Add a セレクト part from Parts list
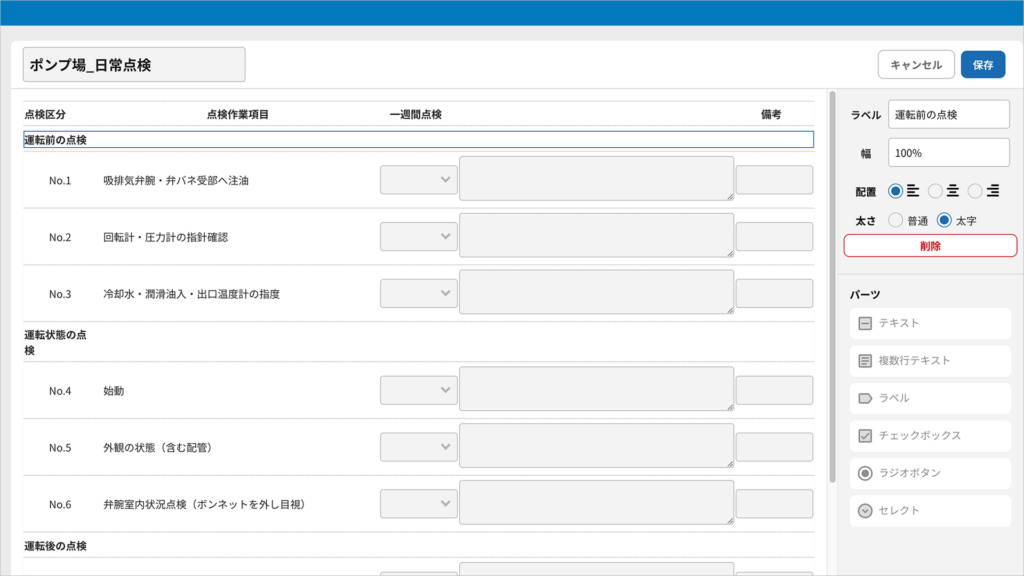 coord(930,511)
